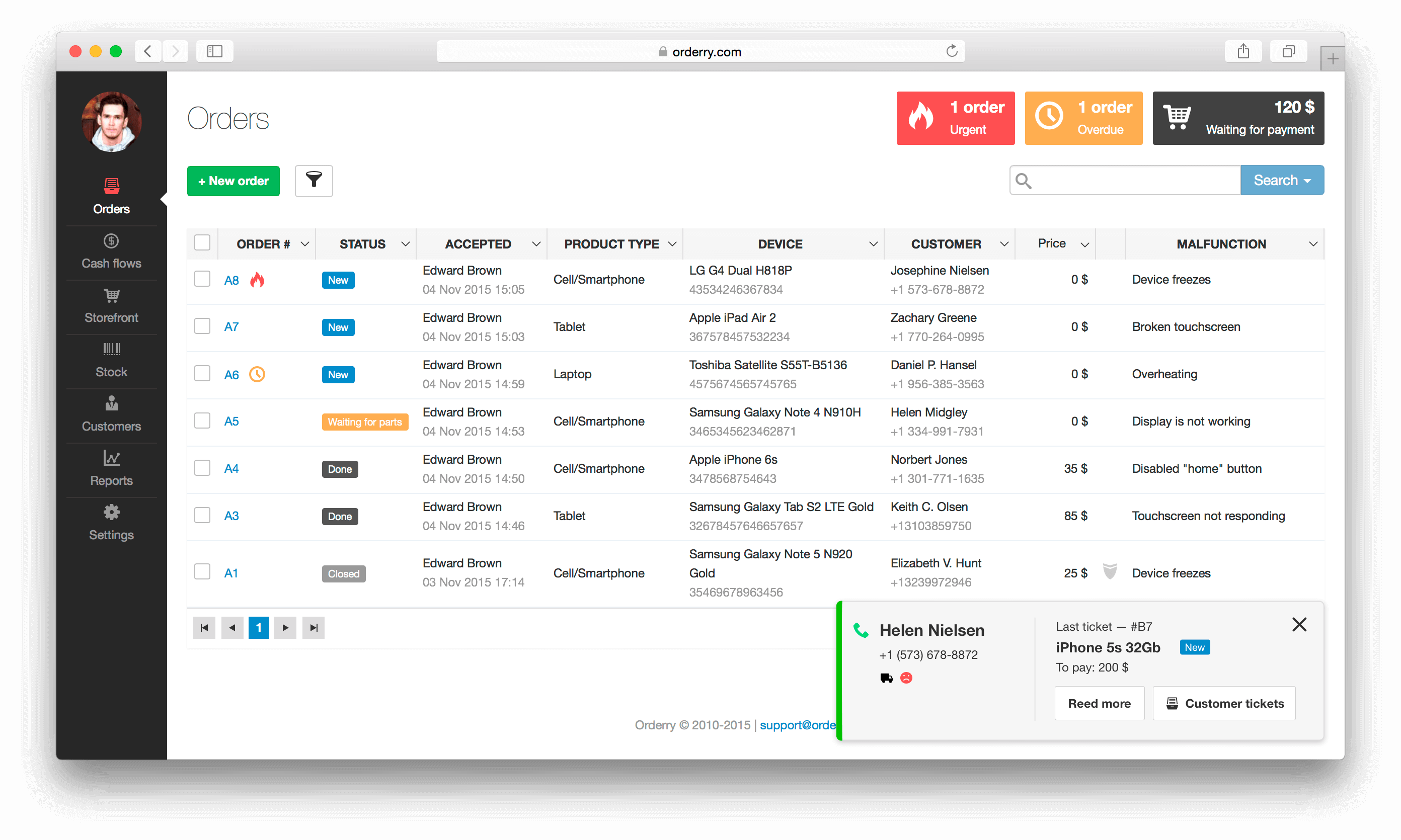Click the urgent flame icon on order A8
This screenshot has height=840, width=1401.
257,280
